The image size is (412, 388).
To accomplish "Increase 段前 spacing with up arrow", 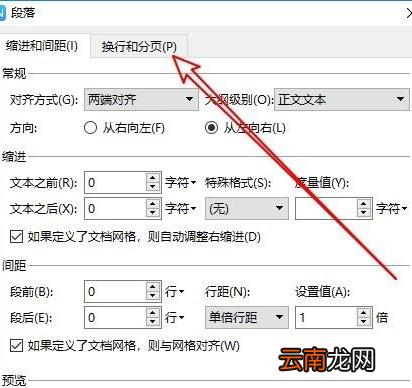I will coord(153,286).
